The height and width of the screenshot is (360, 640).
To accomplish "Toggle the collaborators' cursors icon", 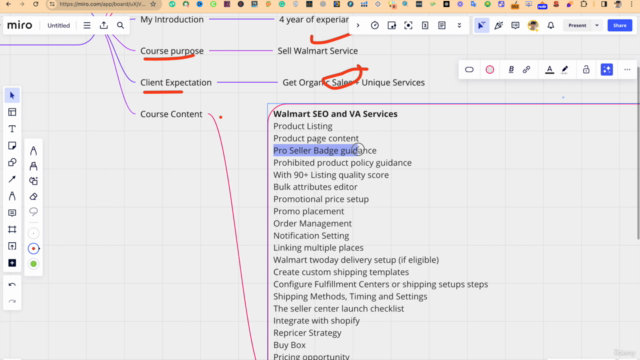I will 482,25.
